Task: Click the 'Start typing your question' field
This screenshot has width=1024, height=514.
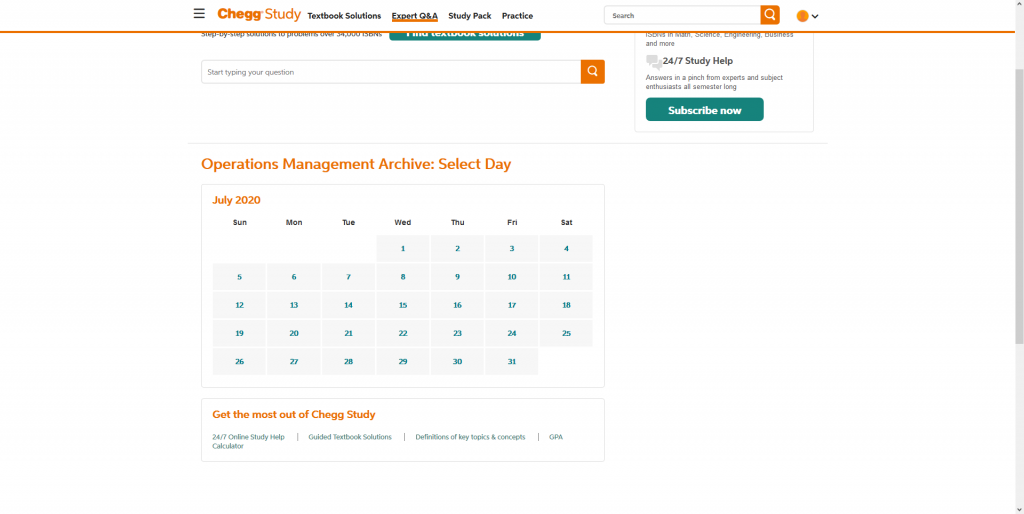Action: (390, 72)
